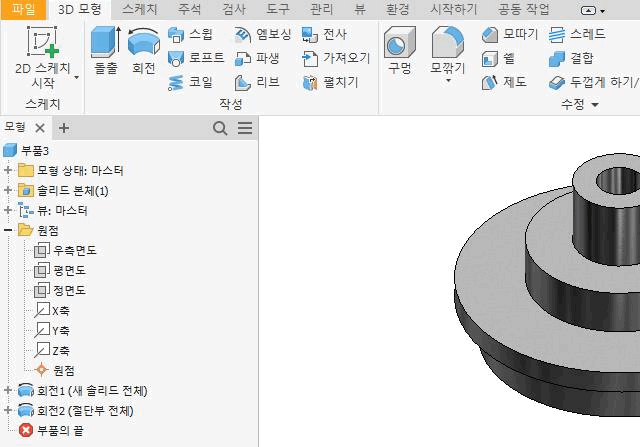The height and width of the screenshot is (447, 640).
Task: Use the 전사 decal tool
Action: 324,34
